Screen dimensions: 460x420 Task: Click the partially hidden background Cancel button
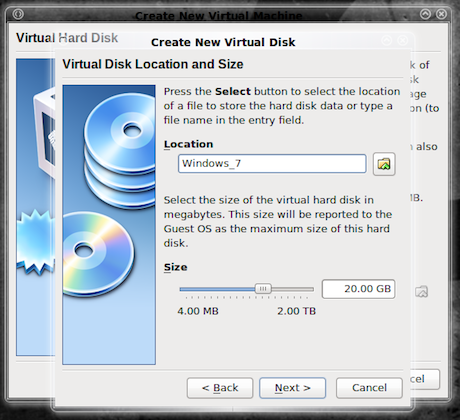coord(425,379)
